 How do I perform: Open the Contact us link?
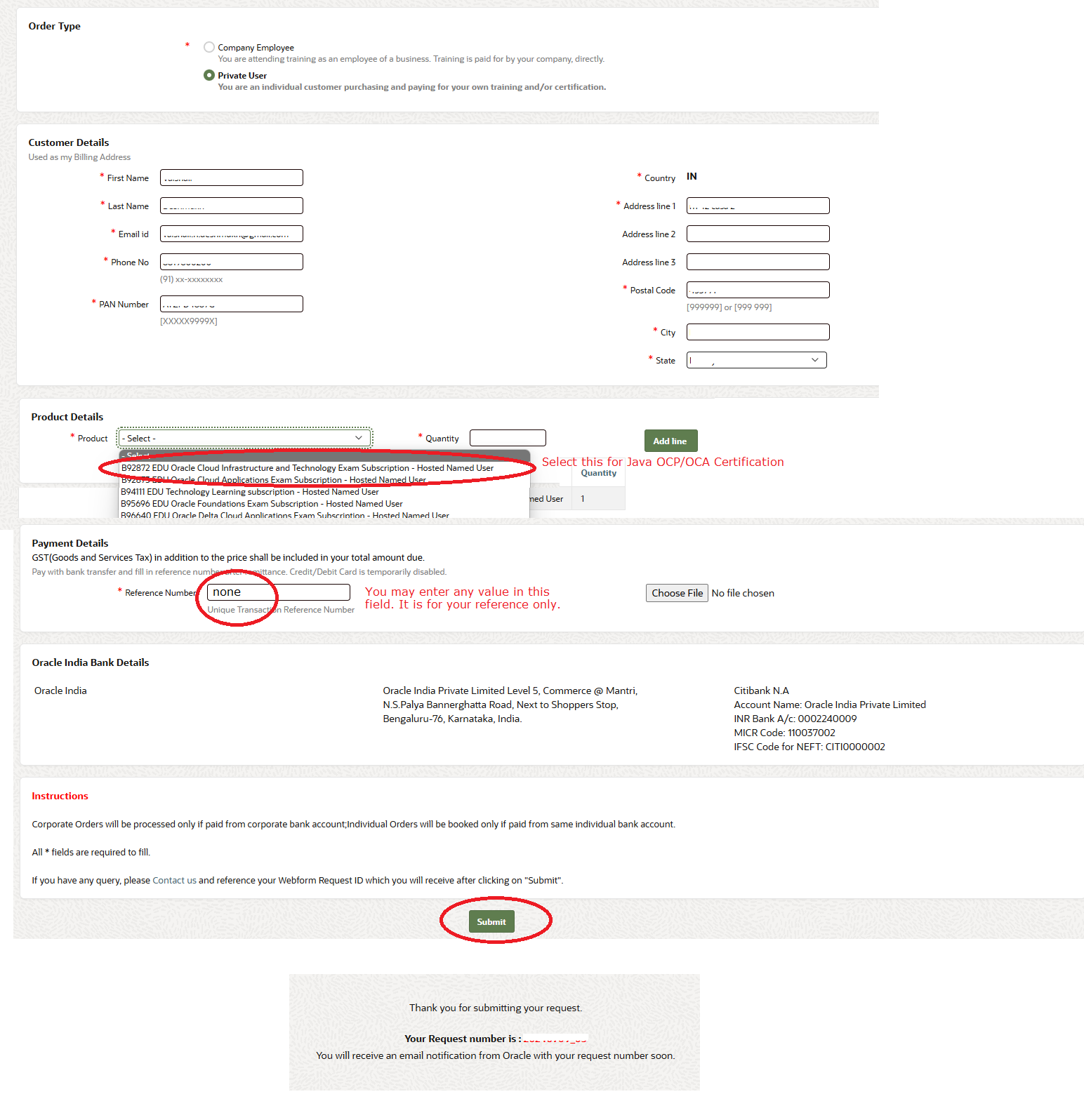tap(174, 880)
